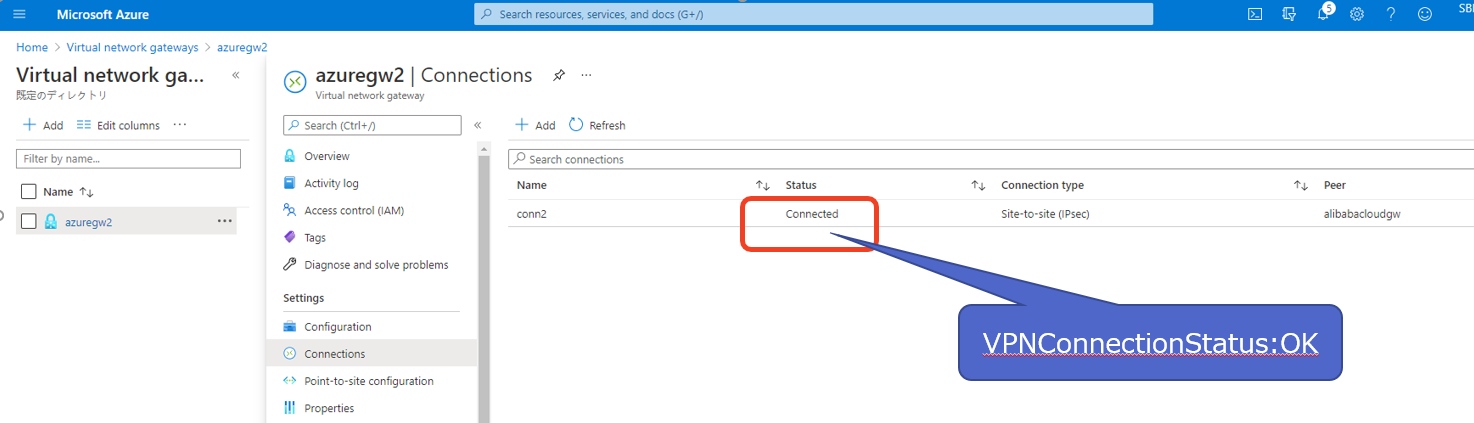Open the Azure portal hamburger menu
The width and height of the screenshot is (1474, 423).
[19, 14]
